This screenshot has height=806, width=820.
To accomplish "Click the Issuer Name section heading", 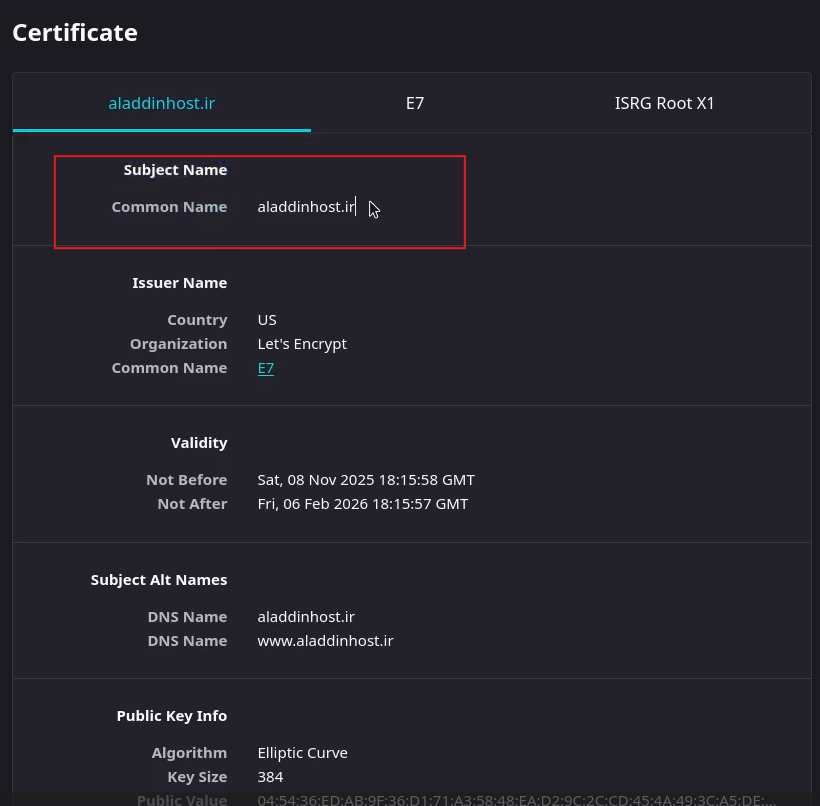I will [179, 283].
